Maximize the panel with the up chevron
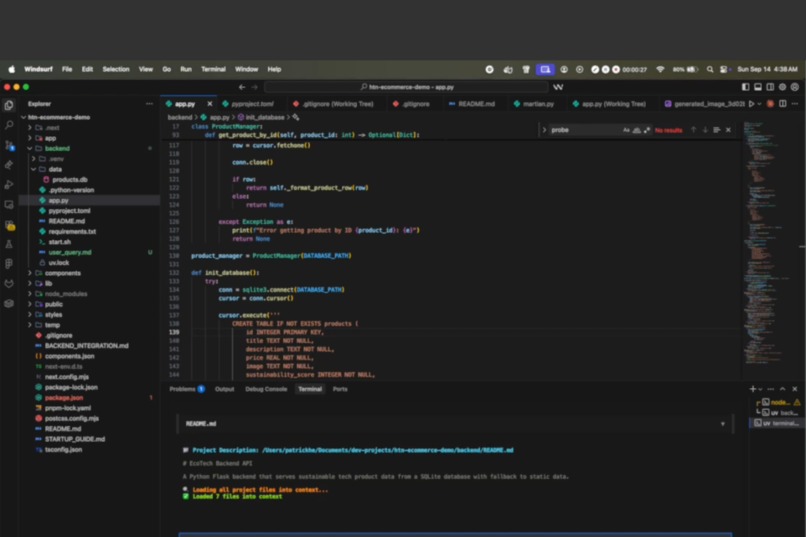The image size is (806, 537). tap(782, 389)
